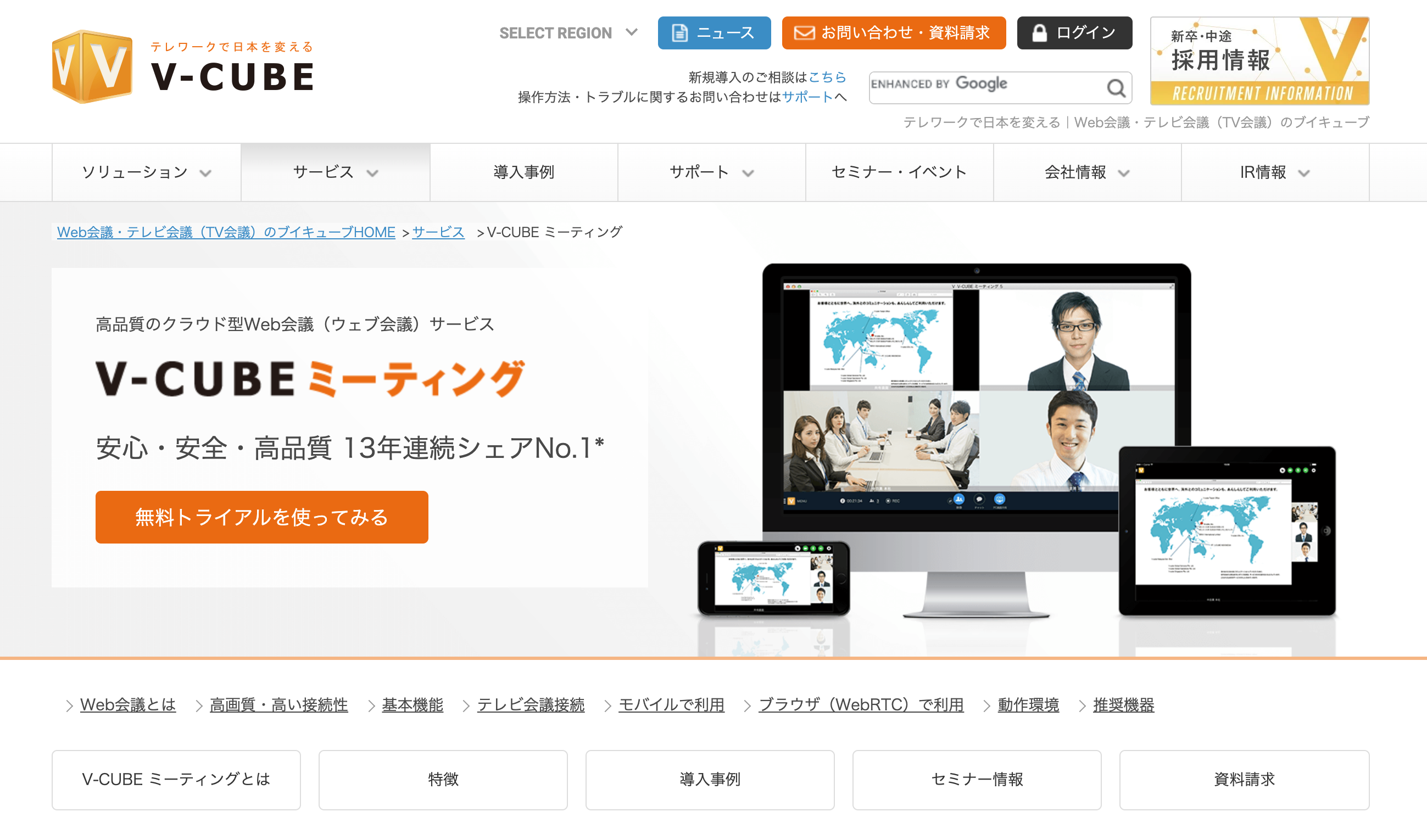The height and width of the screenshot is (840, 1427).
Task: Open the SELECT REGION dropdown
Action: pos(568,33)
